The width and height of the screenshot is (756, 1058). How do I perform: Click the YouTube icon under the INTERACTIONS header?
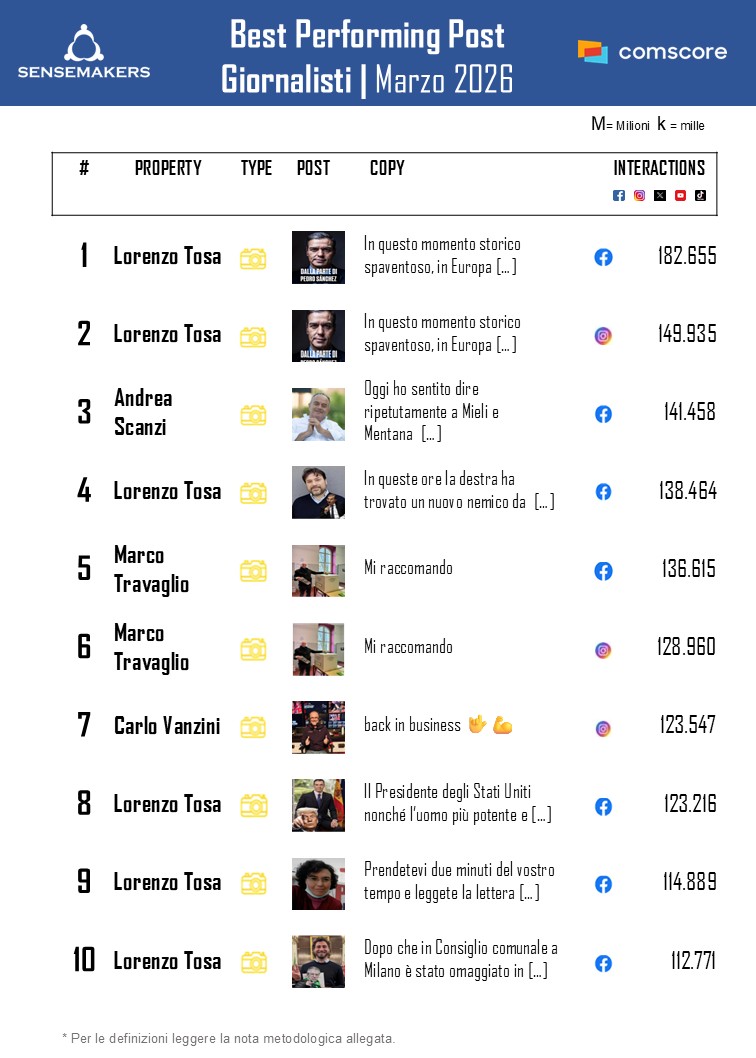680,195
